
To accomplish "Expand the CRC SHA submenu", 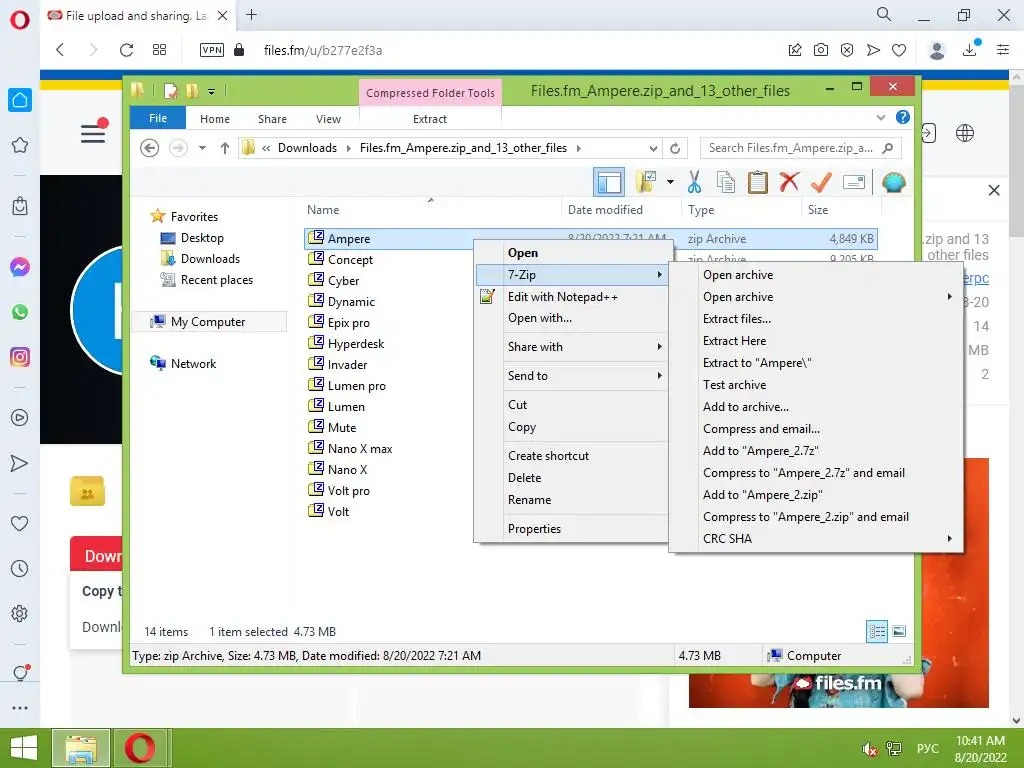I will (950, 539).
